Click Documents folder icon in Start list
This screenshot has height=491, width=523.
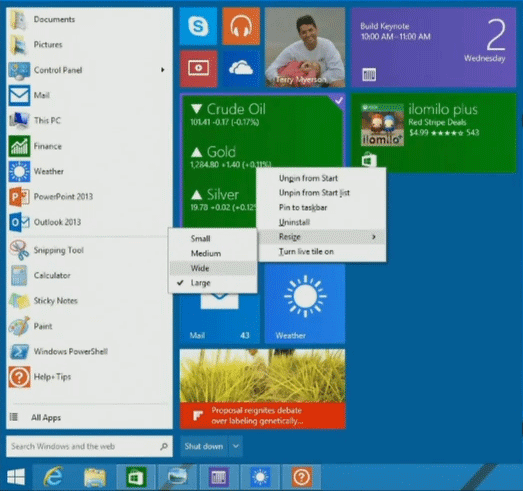click(x=19, y=19)
